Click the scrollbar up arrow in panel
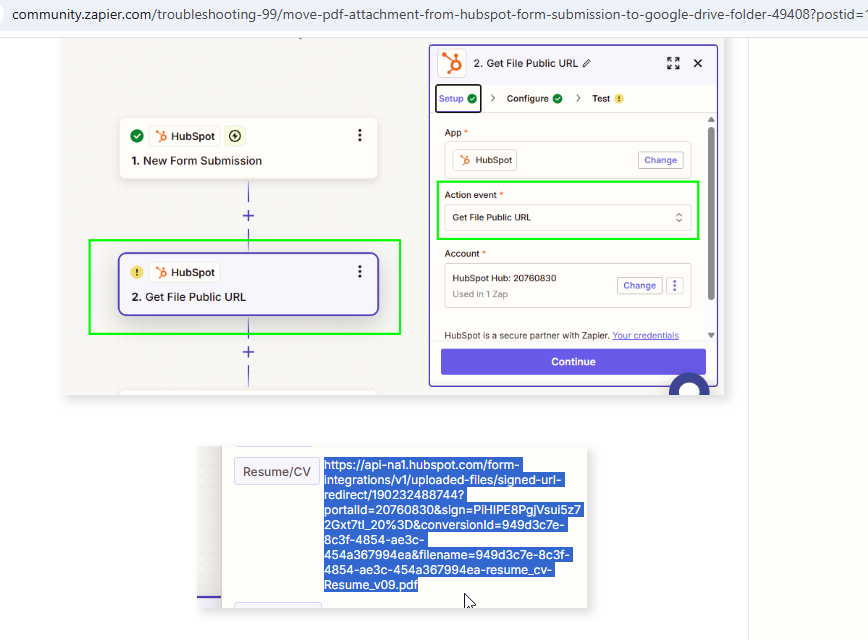868x640 pixels. 711,120
